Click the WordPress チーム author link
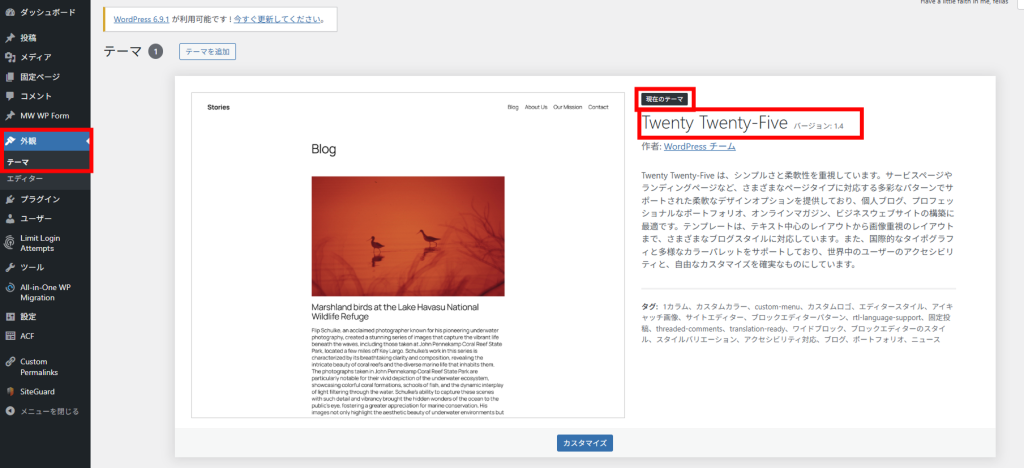Screen dimensions: 1024x468 click(699, 147)
